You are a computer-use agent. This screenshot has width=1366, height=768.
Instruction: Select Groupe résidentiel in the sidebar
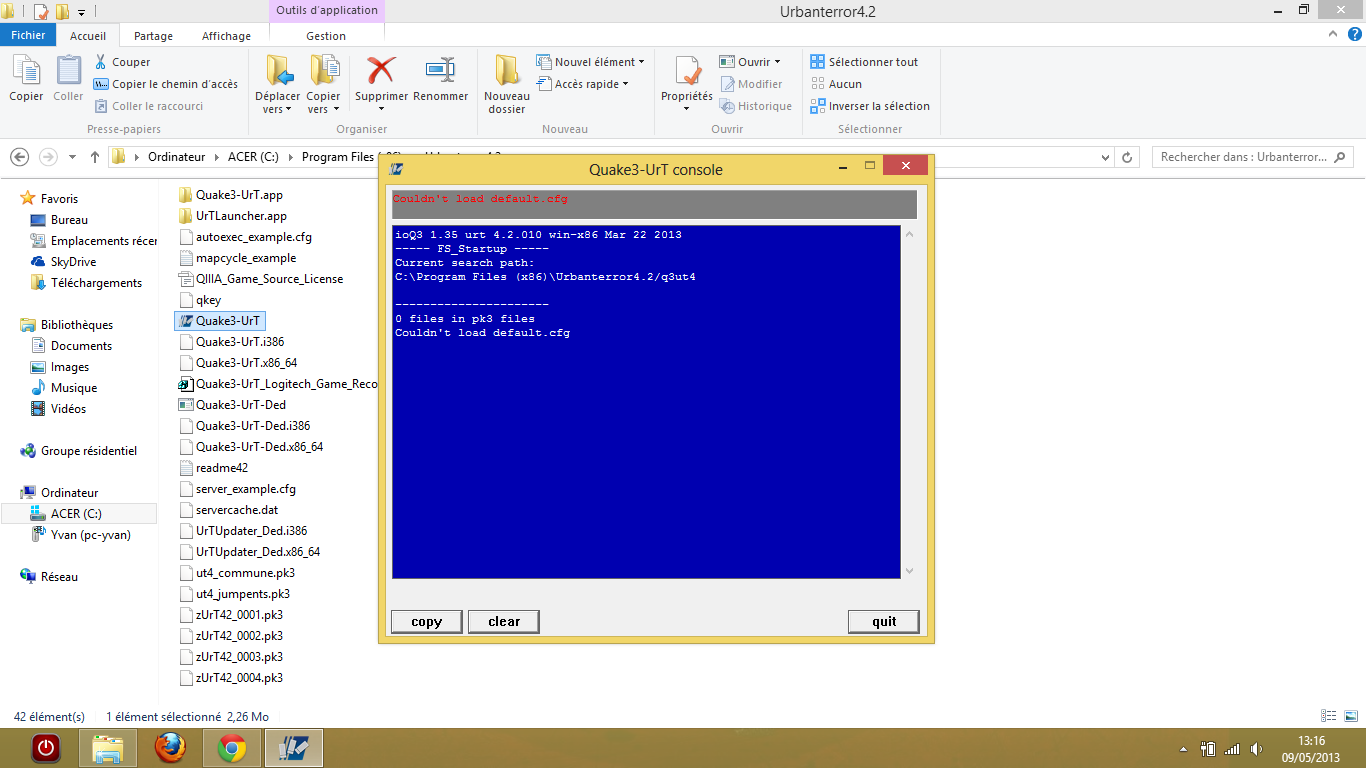point(78,451)
